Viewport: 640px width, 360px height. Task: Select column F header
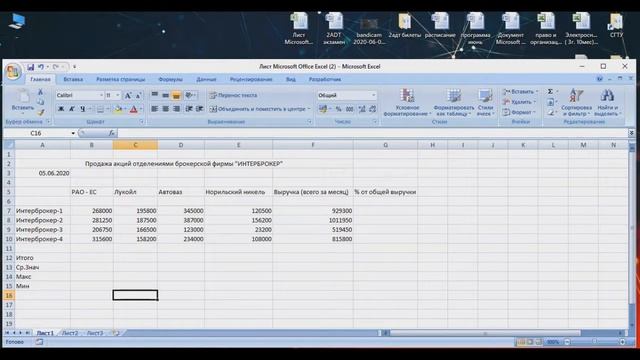(x=313, y=145)
